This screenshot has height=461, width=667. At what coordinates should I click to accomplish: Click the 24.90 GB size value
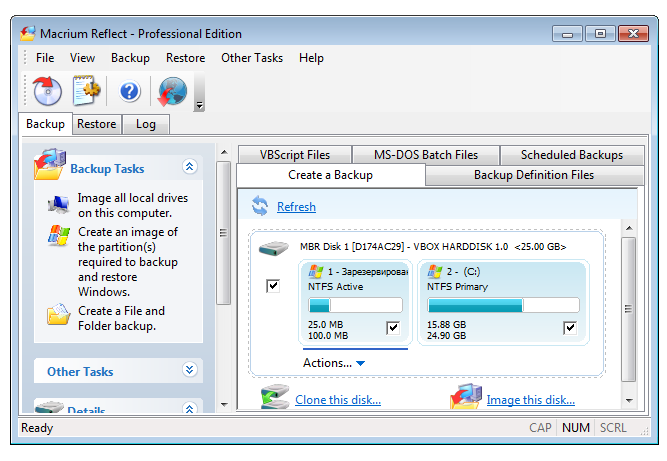(x=447, y=336)
